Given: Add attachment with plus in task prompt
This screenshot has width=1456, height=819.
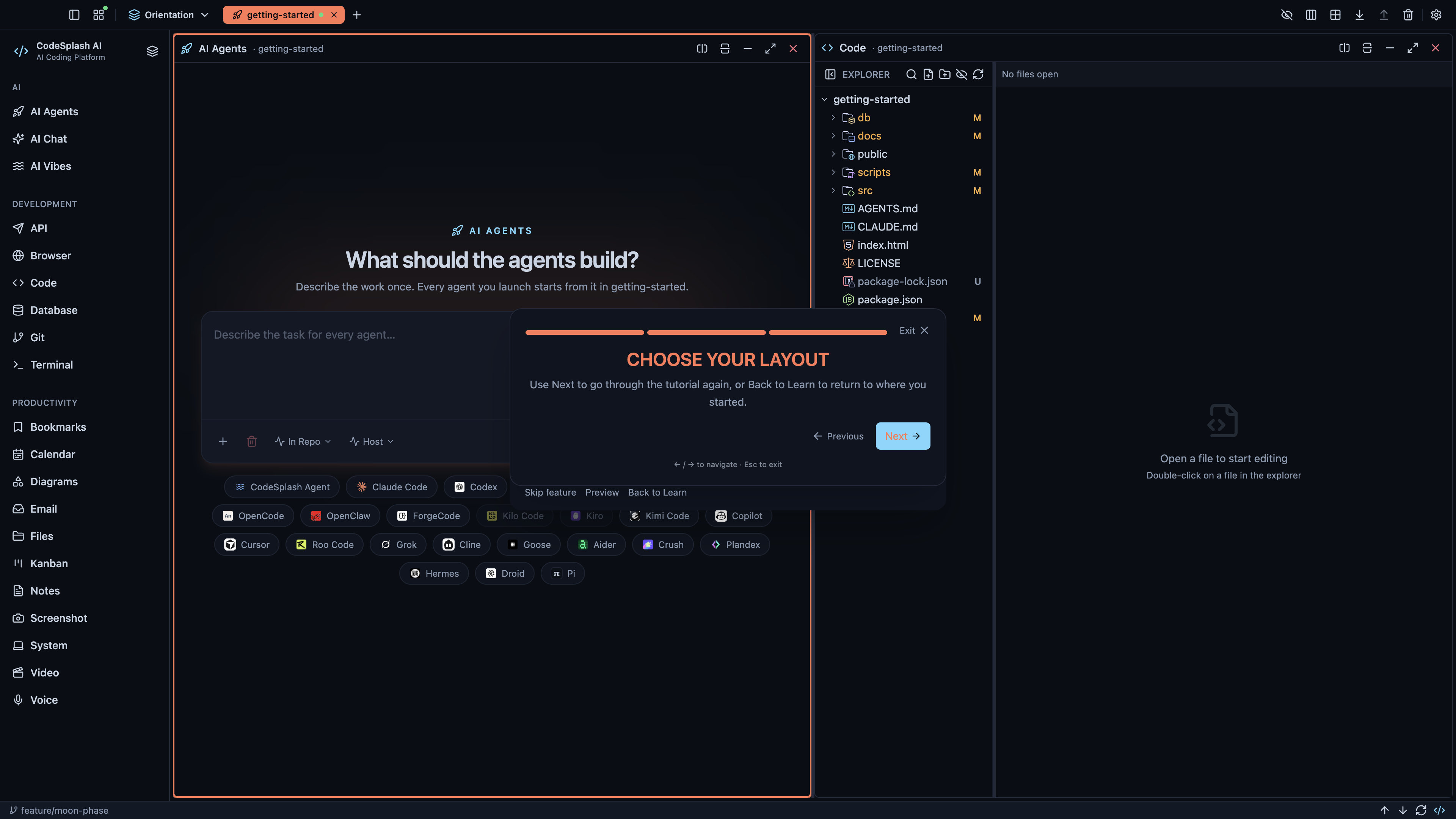Looking at the screenshot, I should click(223, 441).
